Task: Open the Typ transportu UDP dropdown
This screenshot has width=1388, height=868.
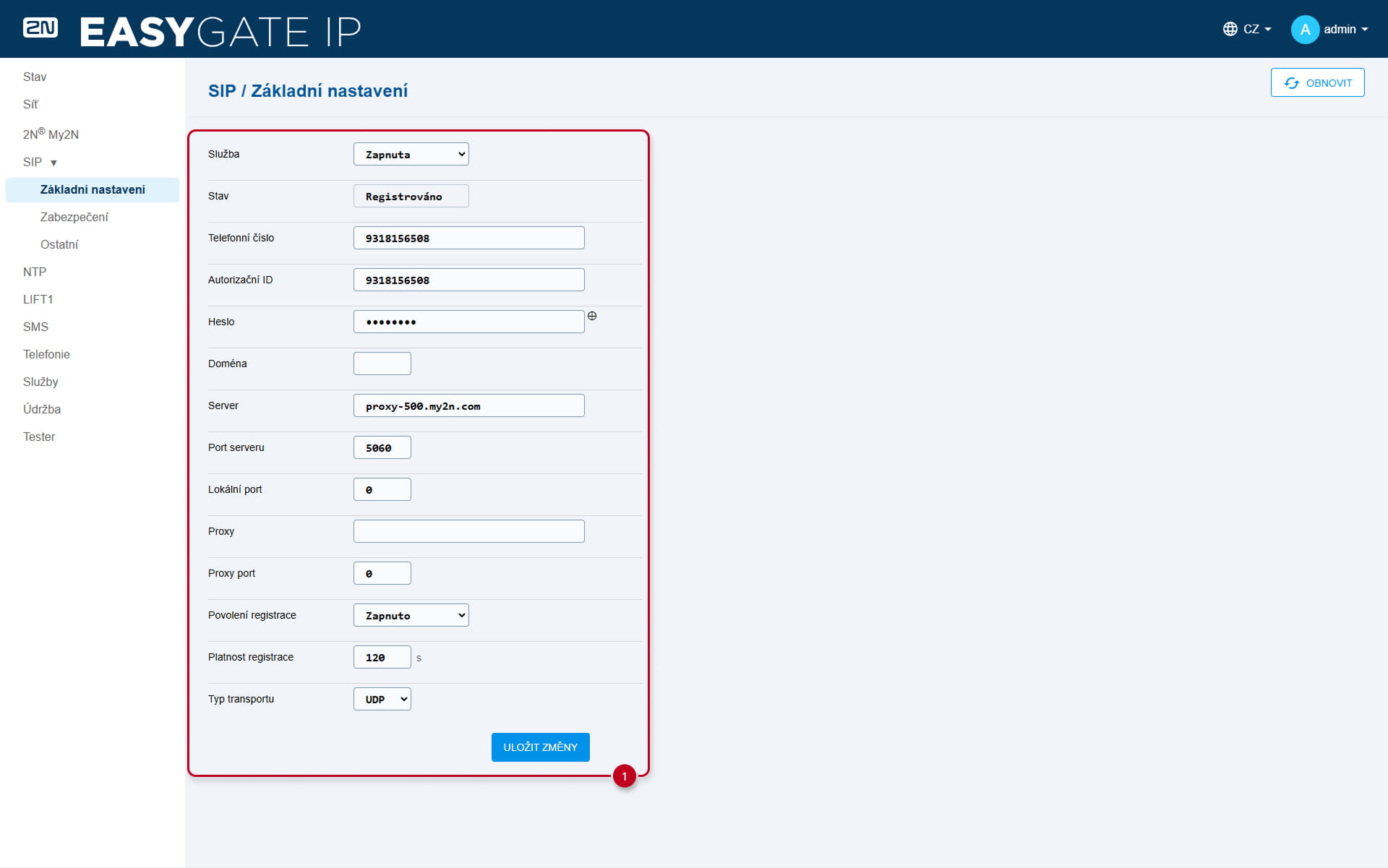Action: [x=382, y=699]
